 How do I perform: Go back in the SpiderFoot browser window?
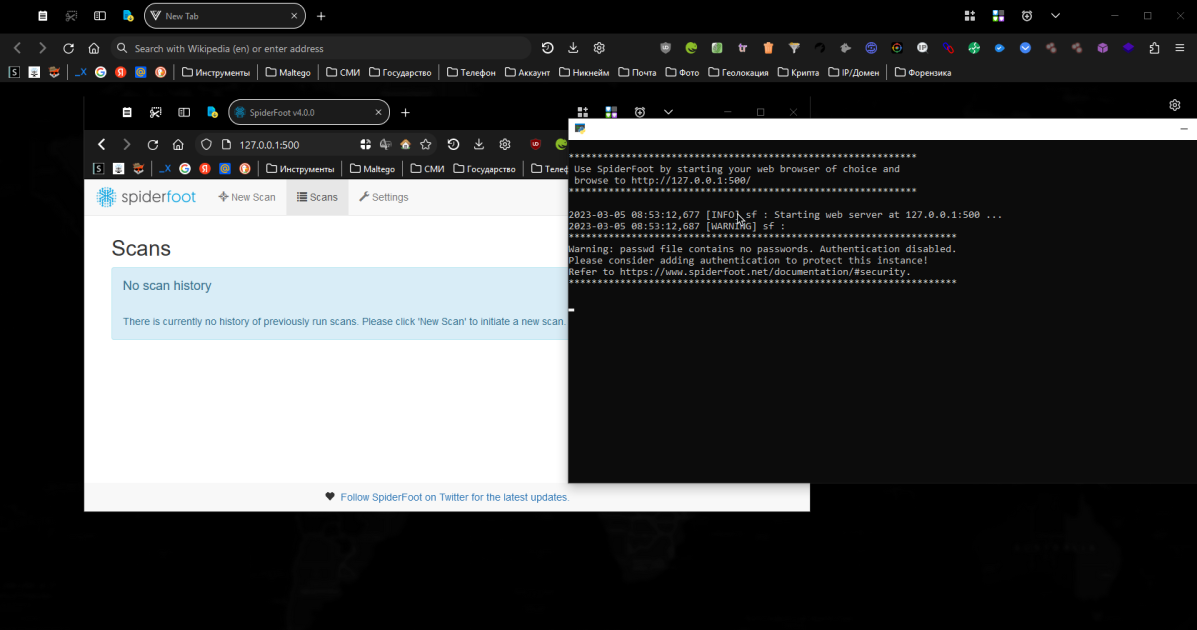coord(102,144)
